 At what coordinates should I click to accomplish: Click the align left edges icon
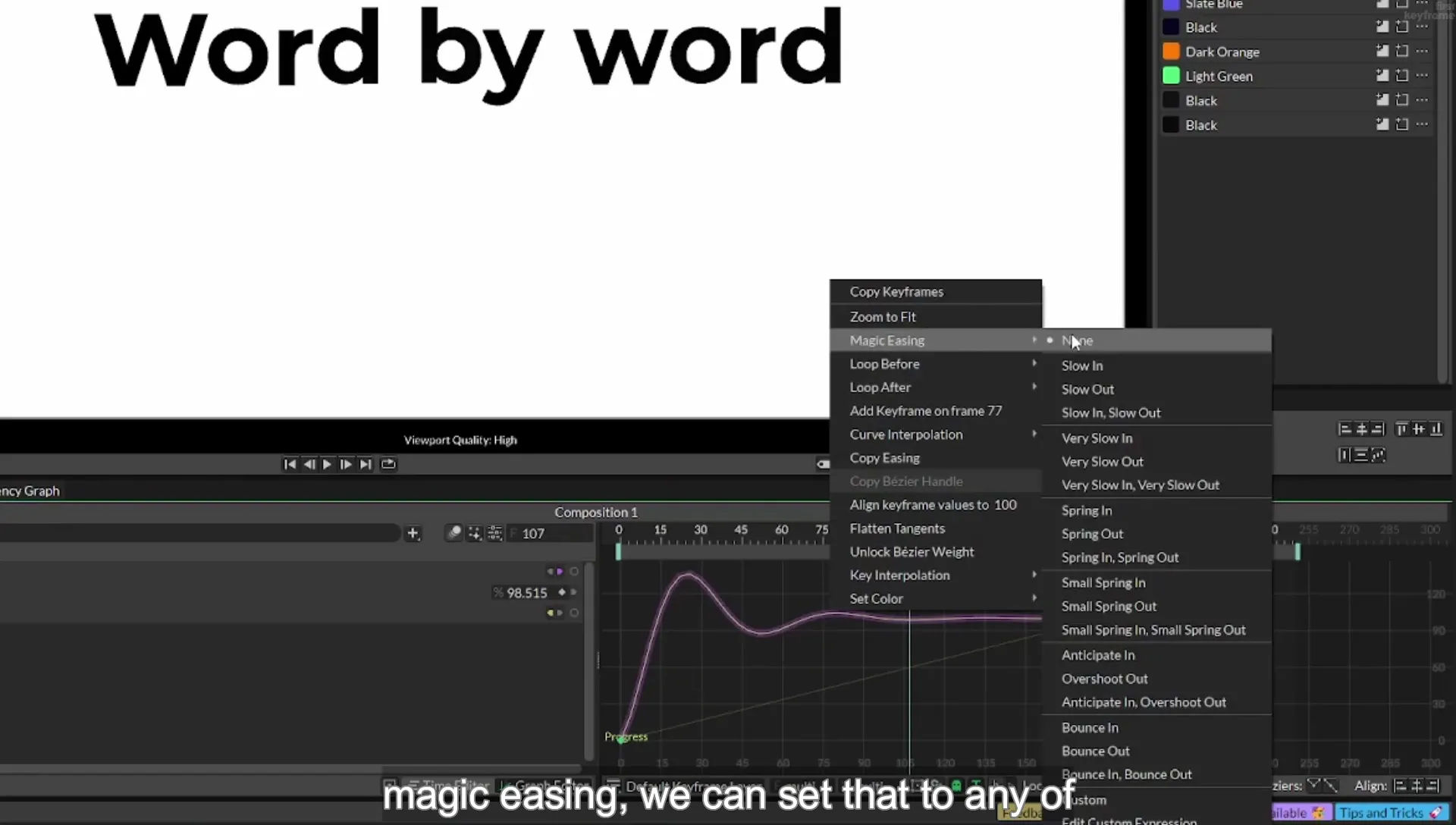tap(1345, 430)
